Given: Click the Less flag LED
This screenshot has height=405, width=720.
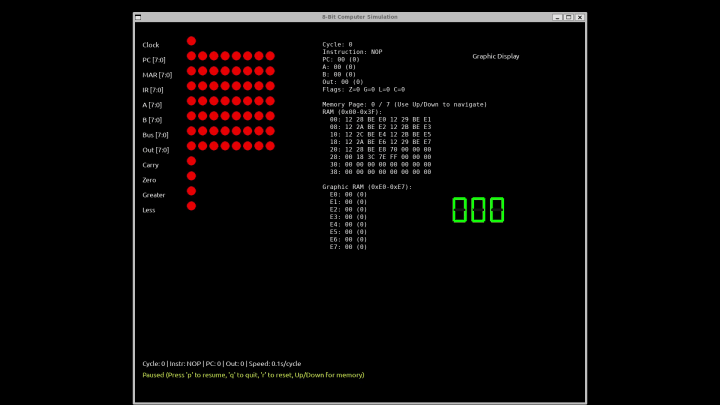Looking at the screenshot, I should (x=191, y=206).
